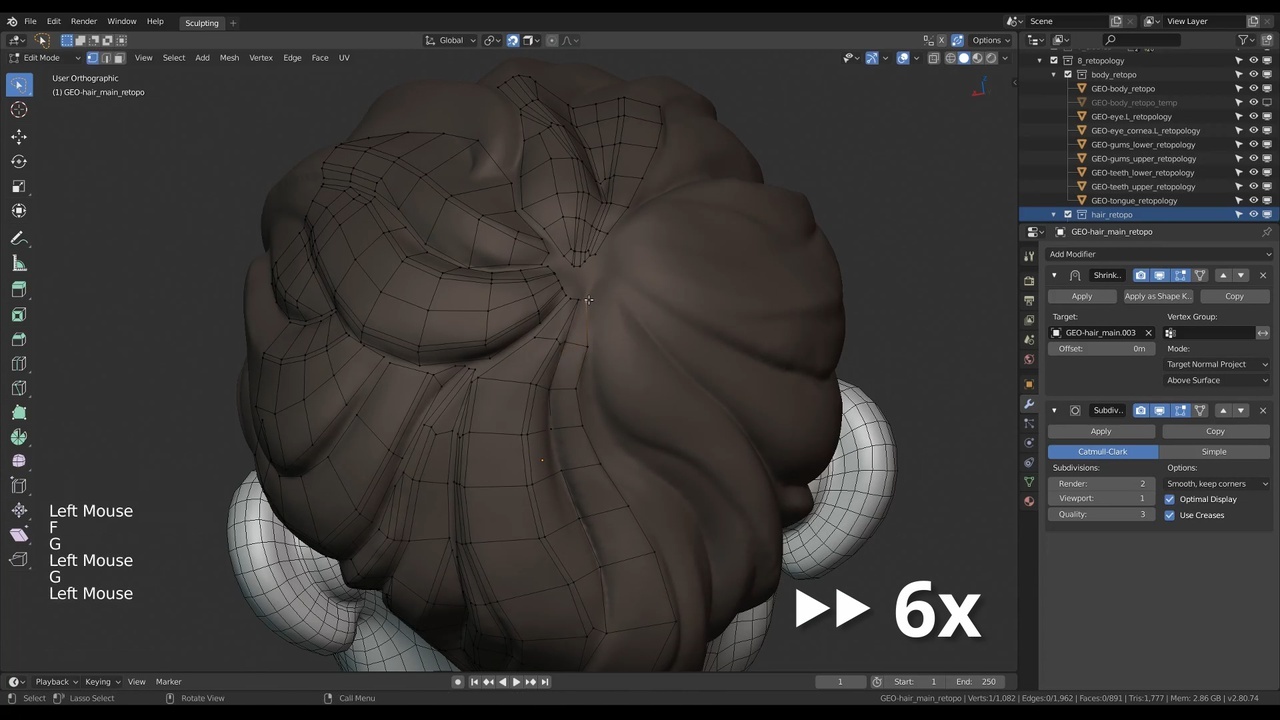
Task: Toggle the Optimal Display checkbox
Action: pos(1170,499)
